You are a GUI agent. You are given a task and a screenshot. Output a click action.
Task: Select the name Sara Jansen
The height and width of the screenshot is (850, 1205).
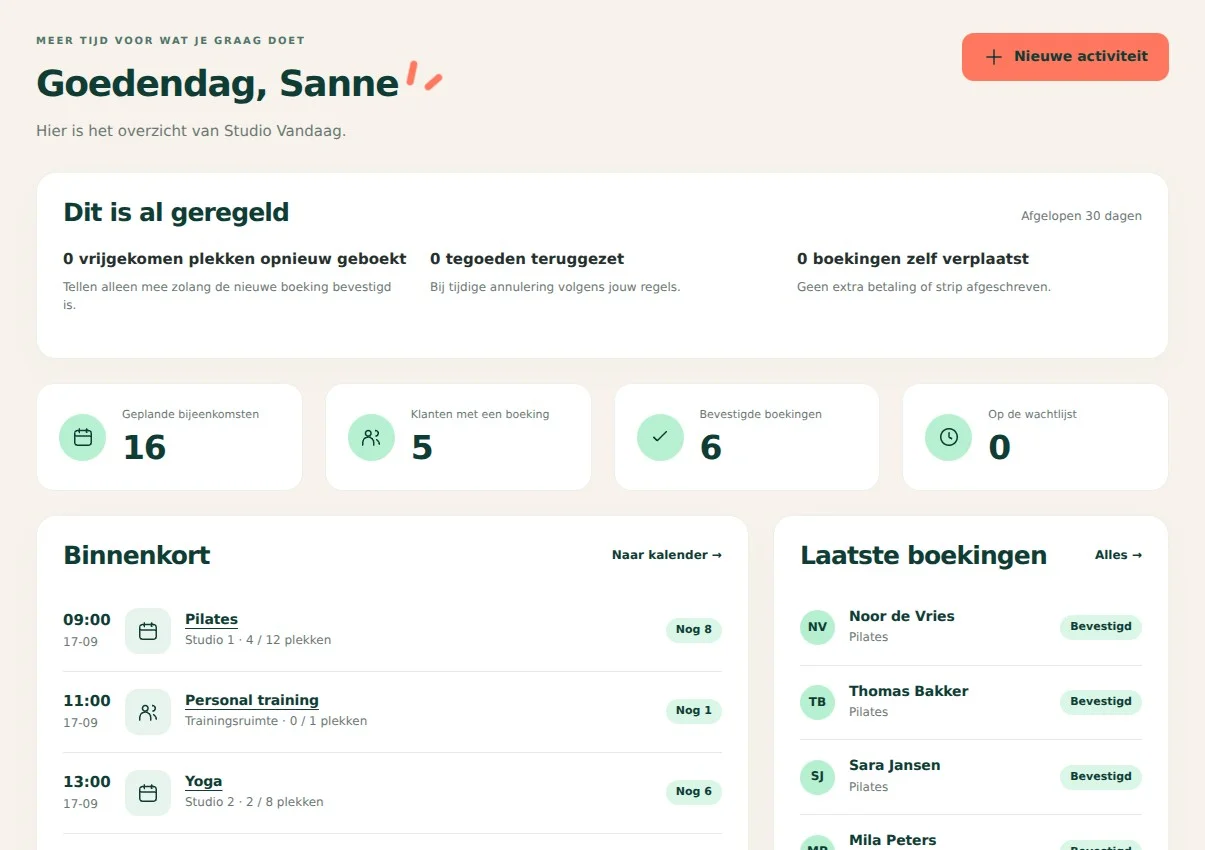[895, 765]
